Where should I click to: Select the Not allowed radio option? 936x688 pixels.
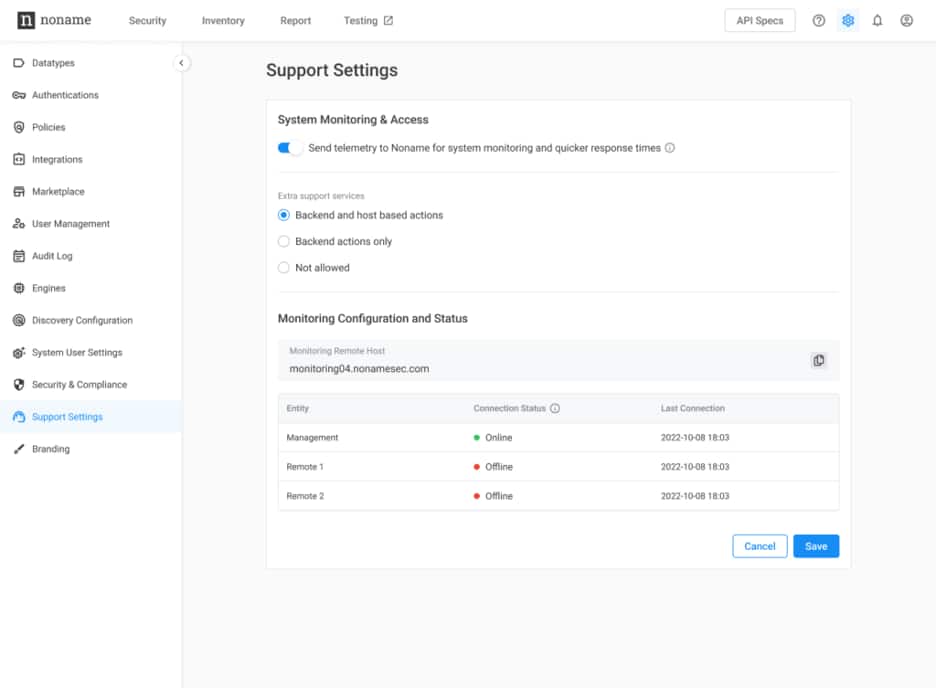[284, 268]
